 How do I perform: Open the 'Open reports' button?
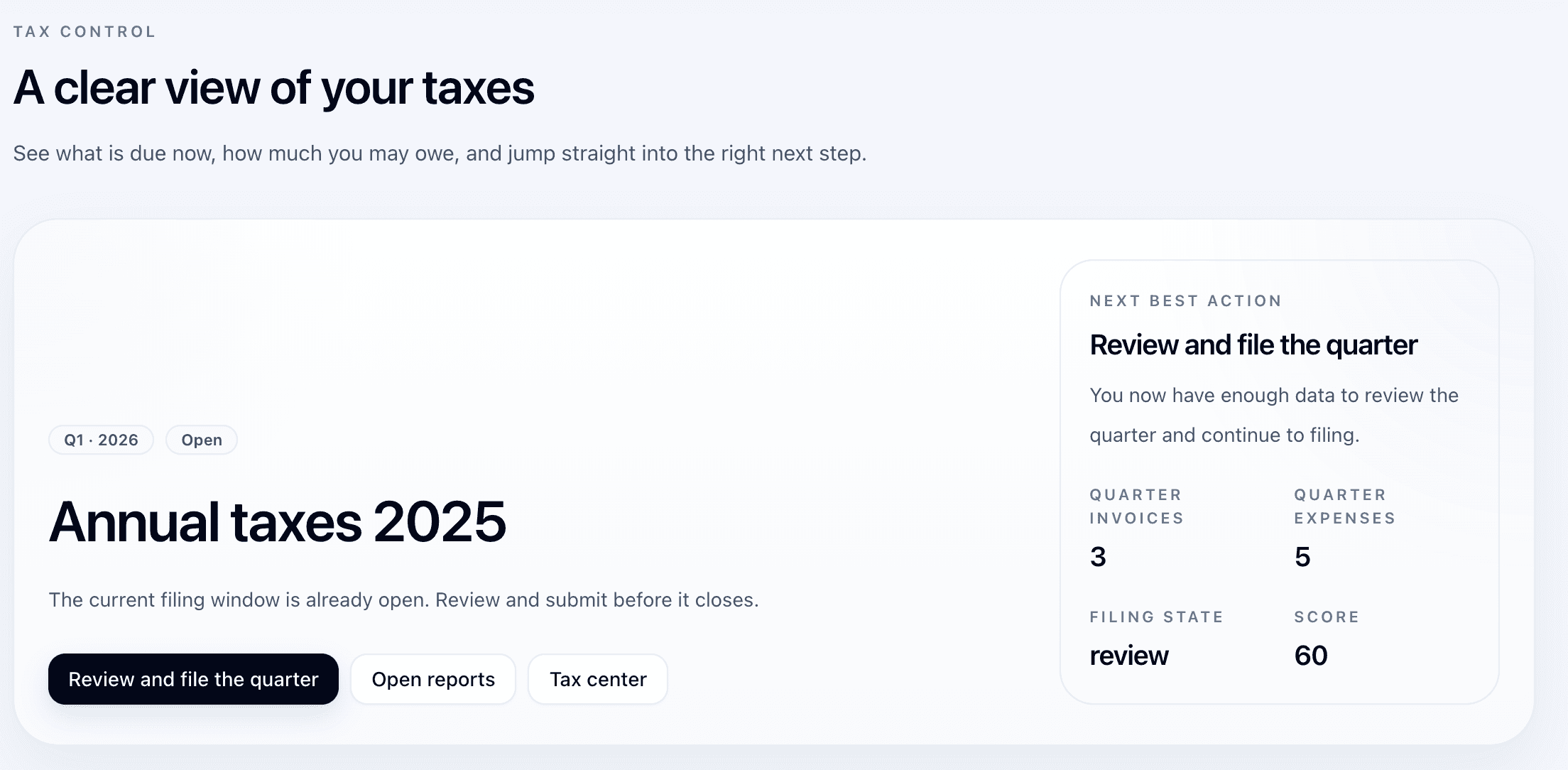tap(432, 679)
